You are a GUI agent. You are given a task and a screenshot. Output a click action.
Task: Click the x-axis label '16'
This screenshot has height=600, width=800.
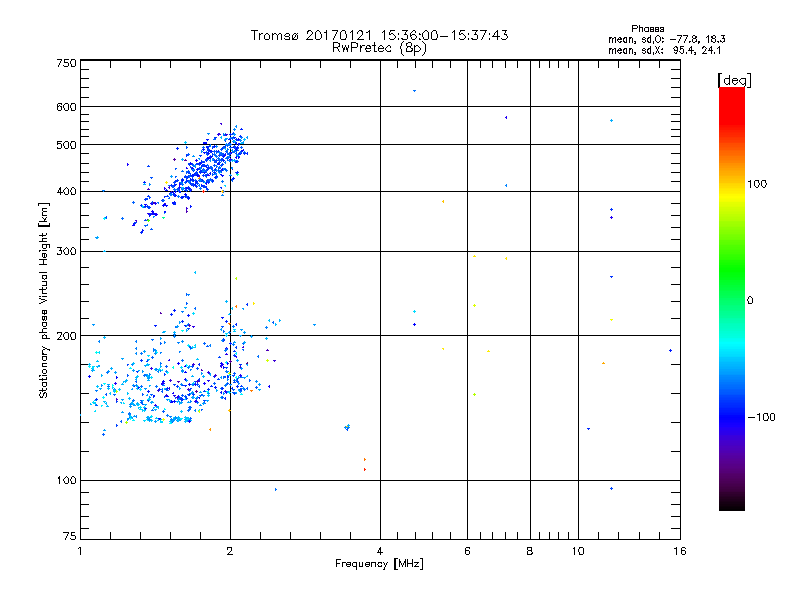pos(680,551)
